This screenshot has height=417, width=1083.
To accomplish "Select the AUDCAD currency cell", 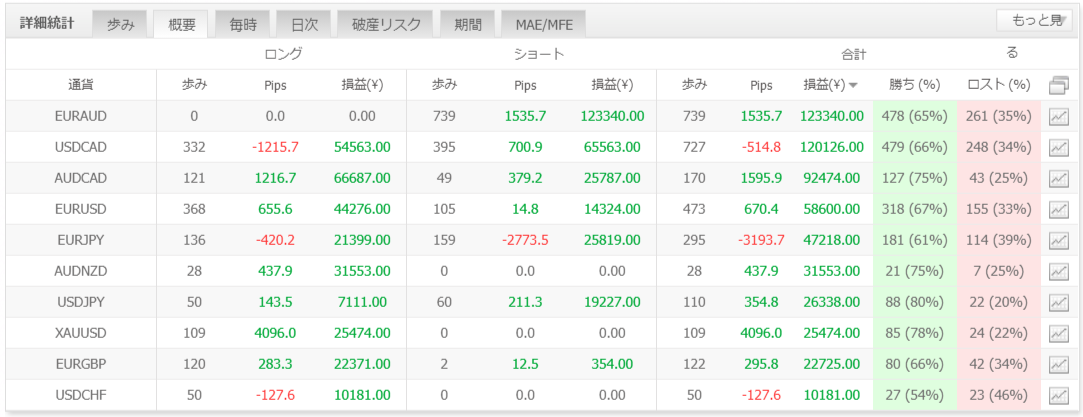I will click(80, 178).
